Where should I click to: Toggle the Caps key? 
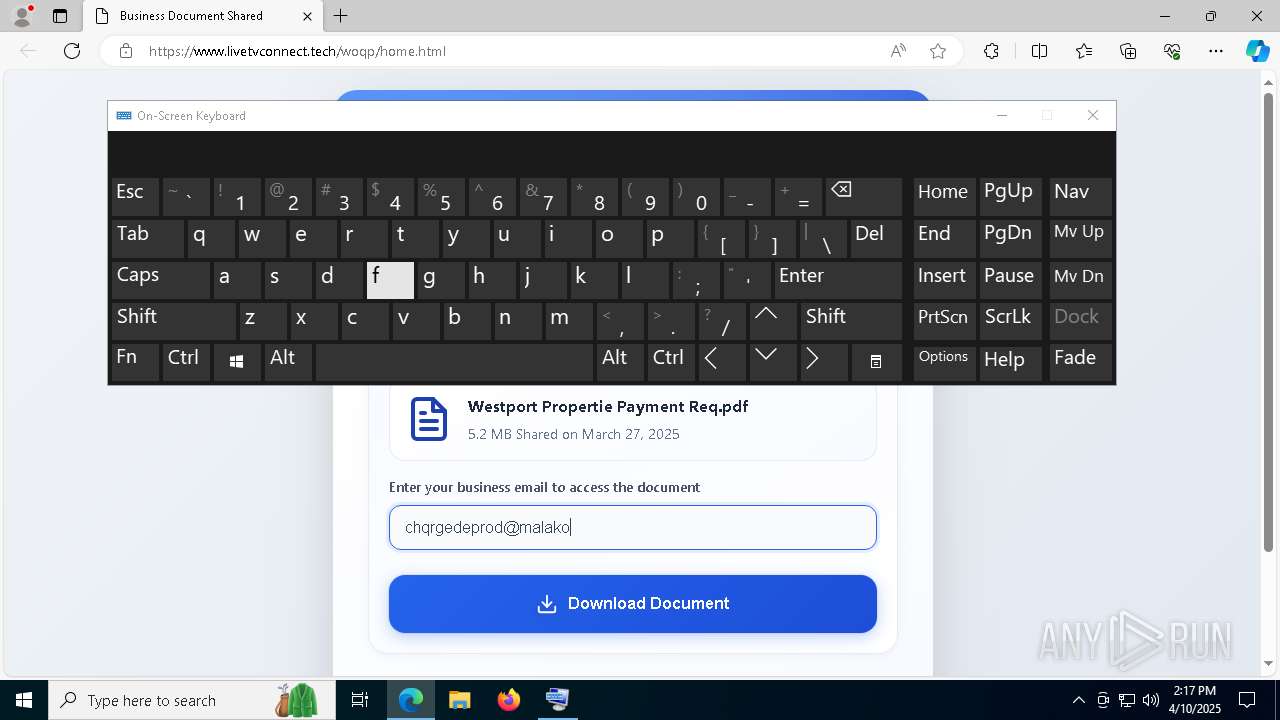[x=160, y=279]
